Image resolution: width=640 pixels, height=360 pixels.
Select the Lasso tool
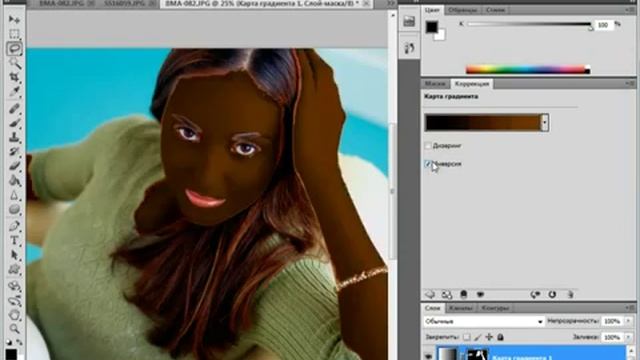14,49
